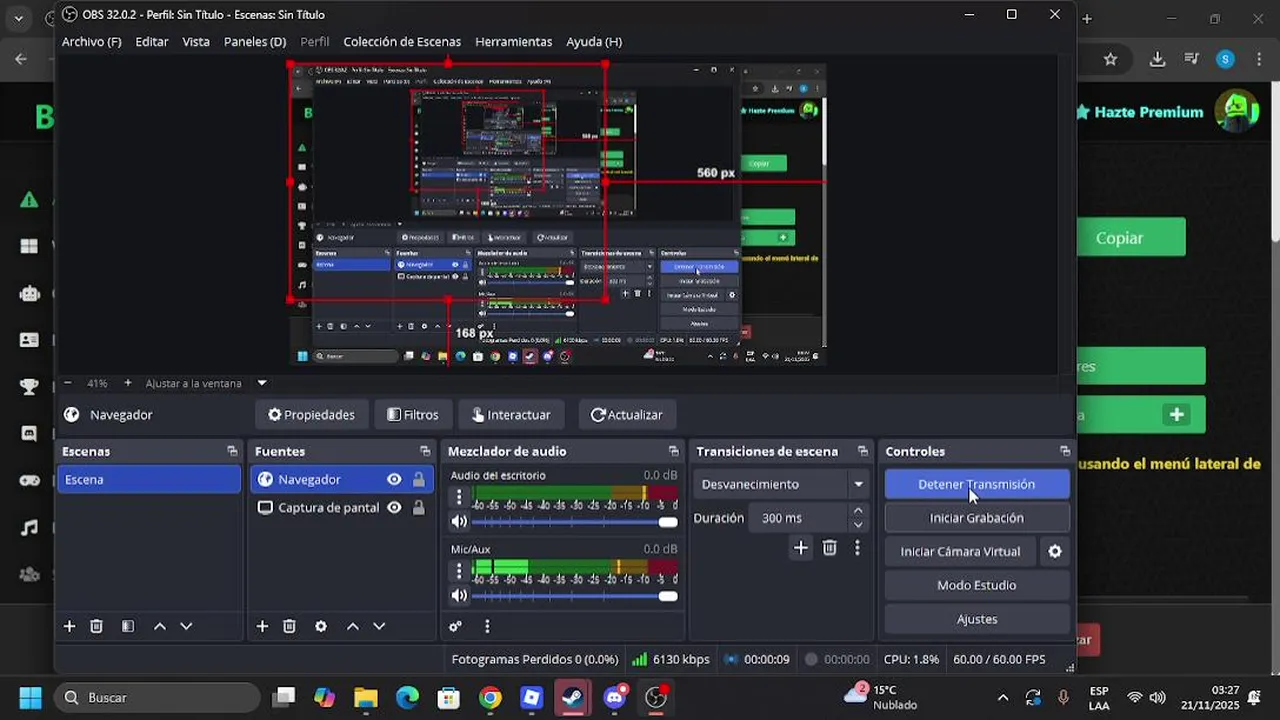Hide the Navegador source with its eye icon
This screenshot has width=1280, height=720.
coord(394,480)
